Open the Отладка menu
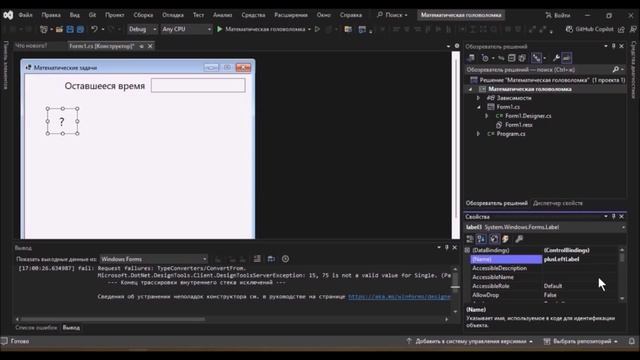Screen dimensions: 640x360 pyautogui.click(x=173, y=15)
